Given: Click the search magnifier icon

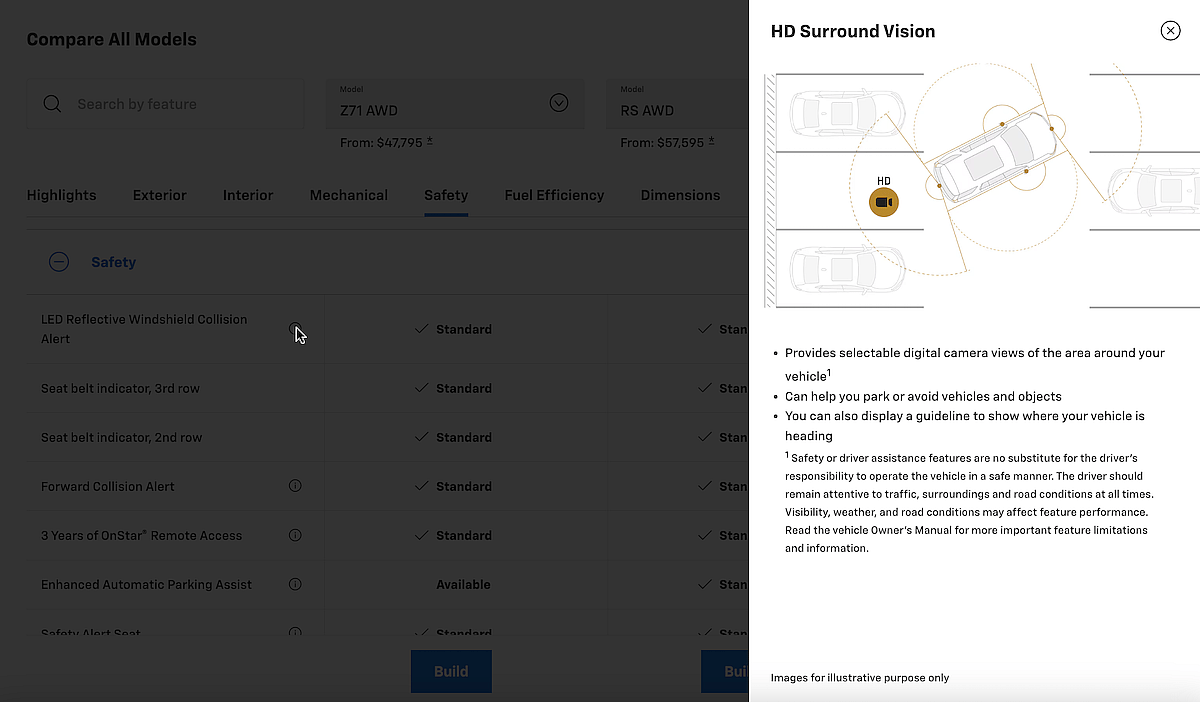Looking at the screenshot, I should (52, 104).
